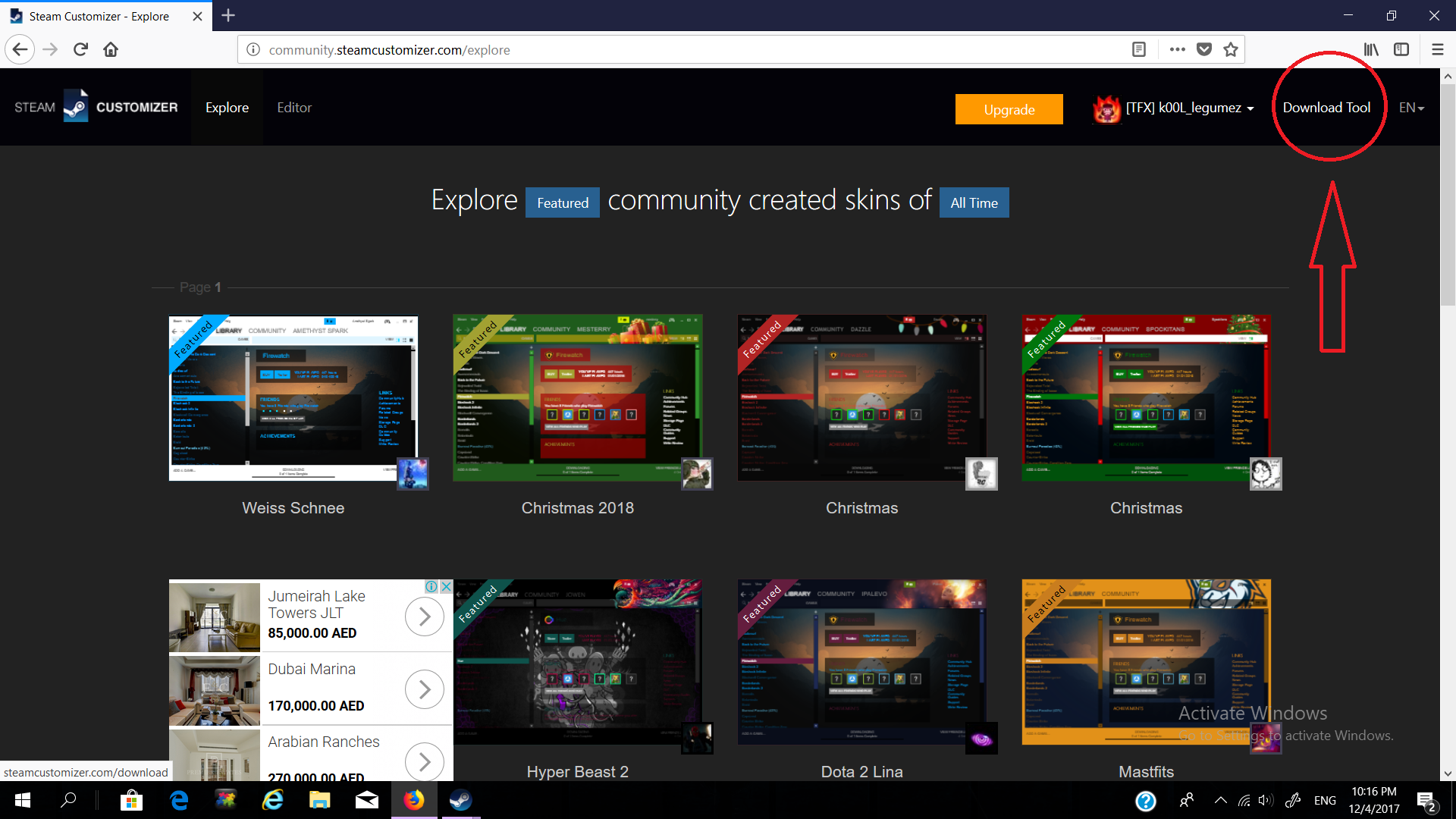
Task: Open Weiss Schnee skin thumbnail
Action: click(293, 398)
